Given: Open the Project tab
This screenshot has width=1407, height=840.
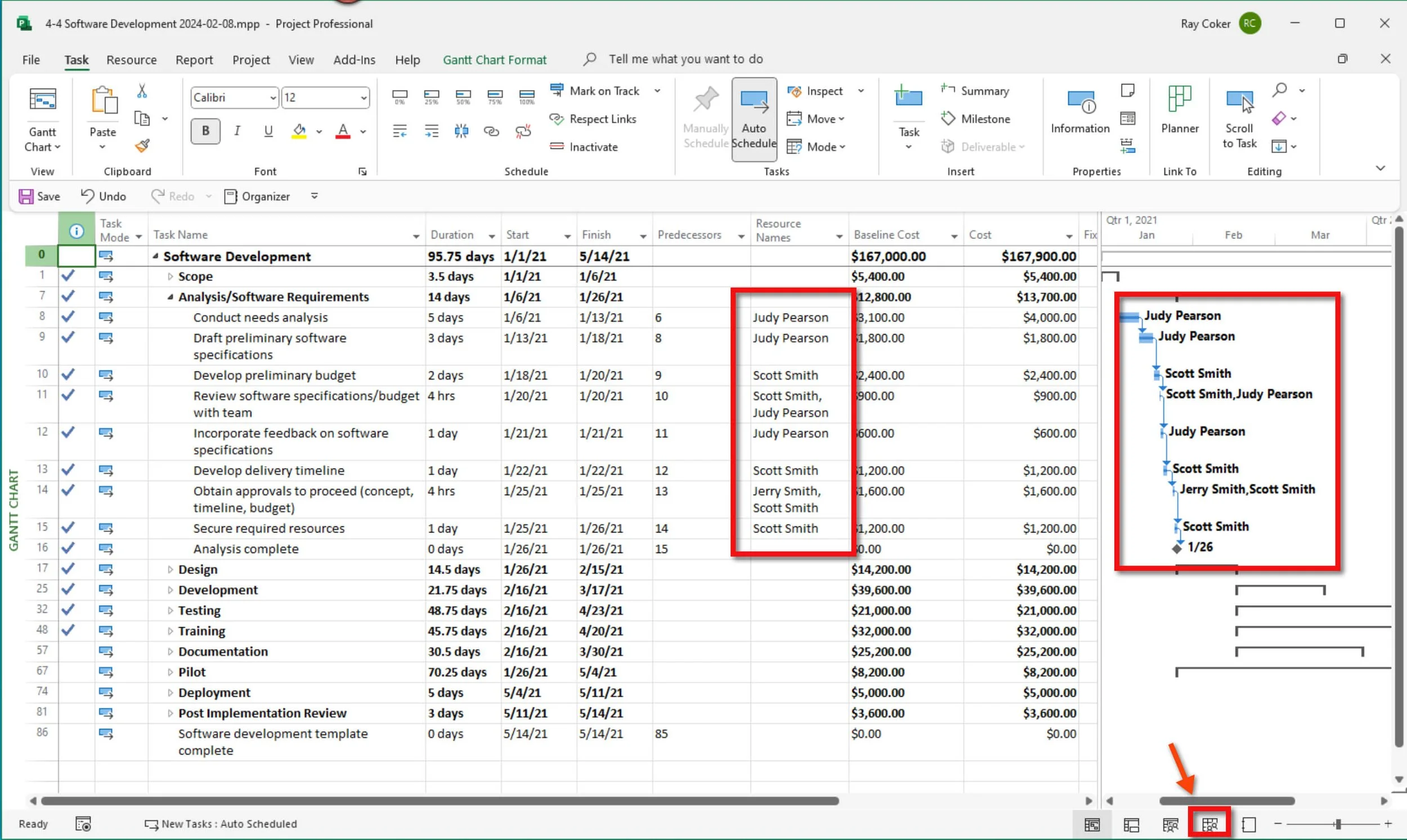Looking at the screenshot, I should 251,60.
